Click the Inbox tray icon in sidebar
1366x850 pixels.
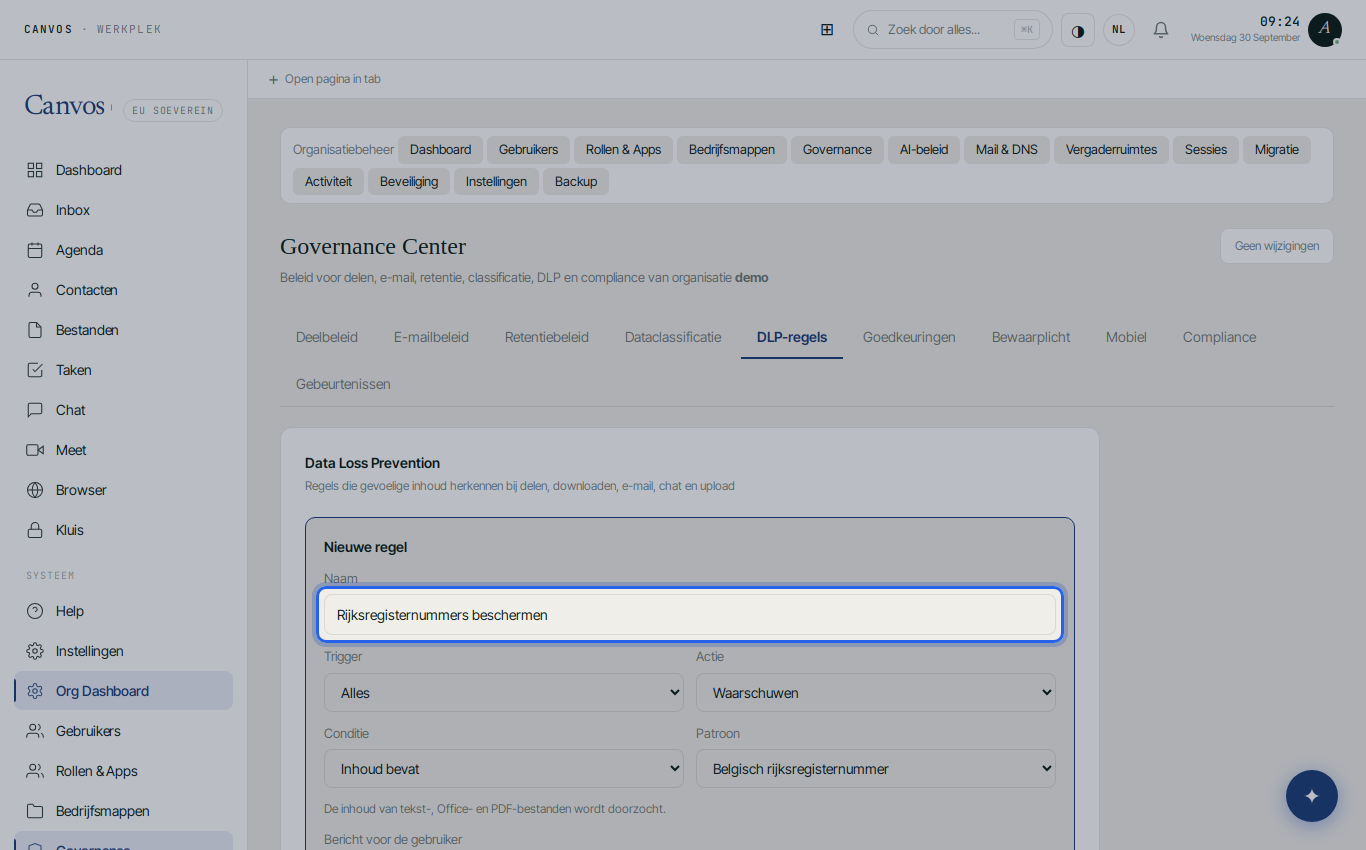click(x=35, y=210)
